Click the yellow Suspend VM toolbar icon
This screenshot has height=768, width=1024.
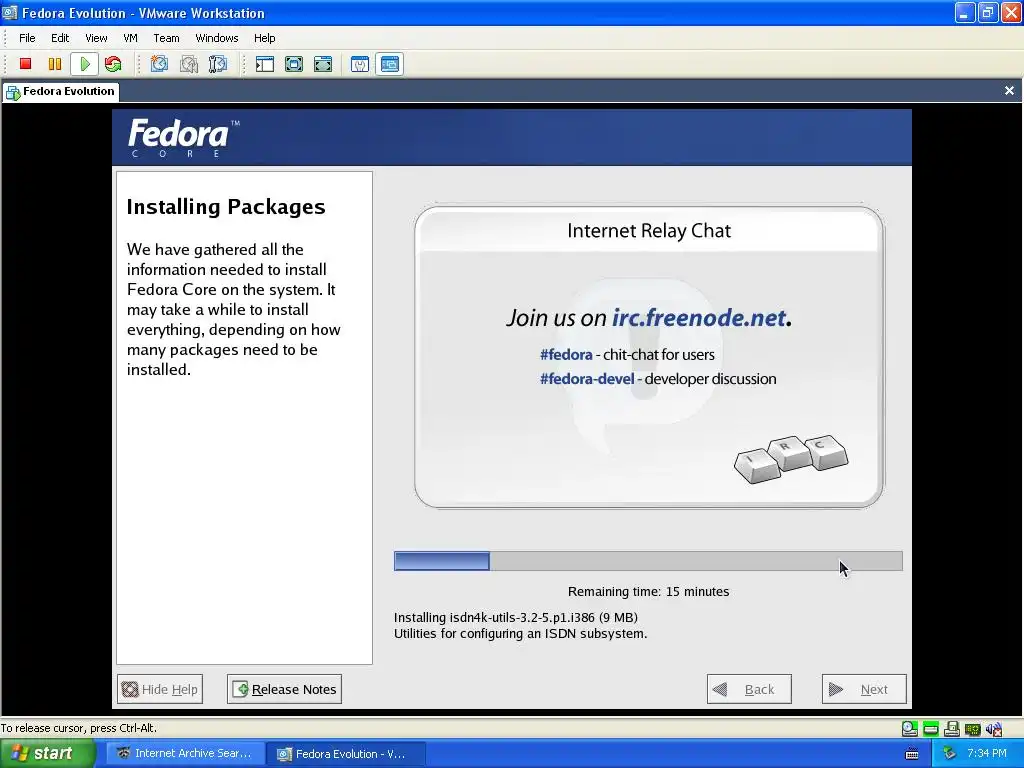point(55,64)
